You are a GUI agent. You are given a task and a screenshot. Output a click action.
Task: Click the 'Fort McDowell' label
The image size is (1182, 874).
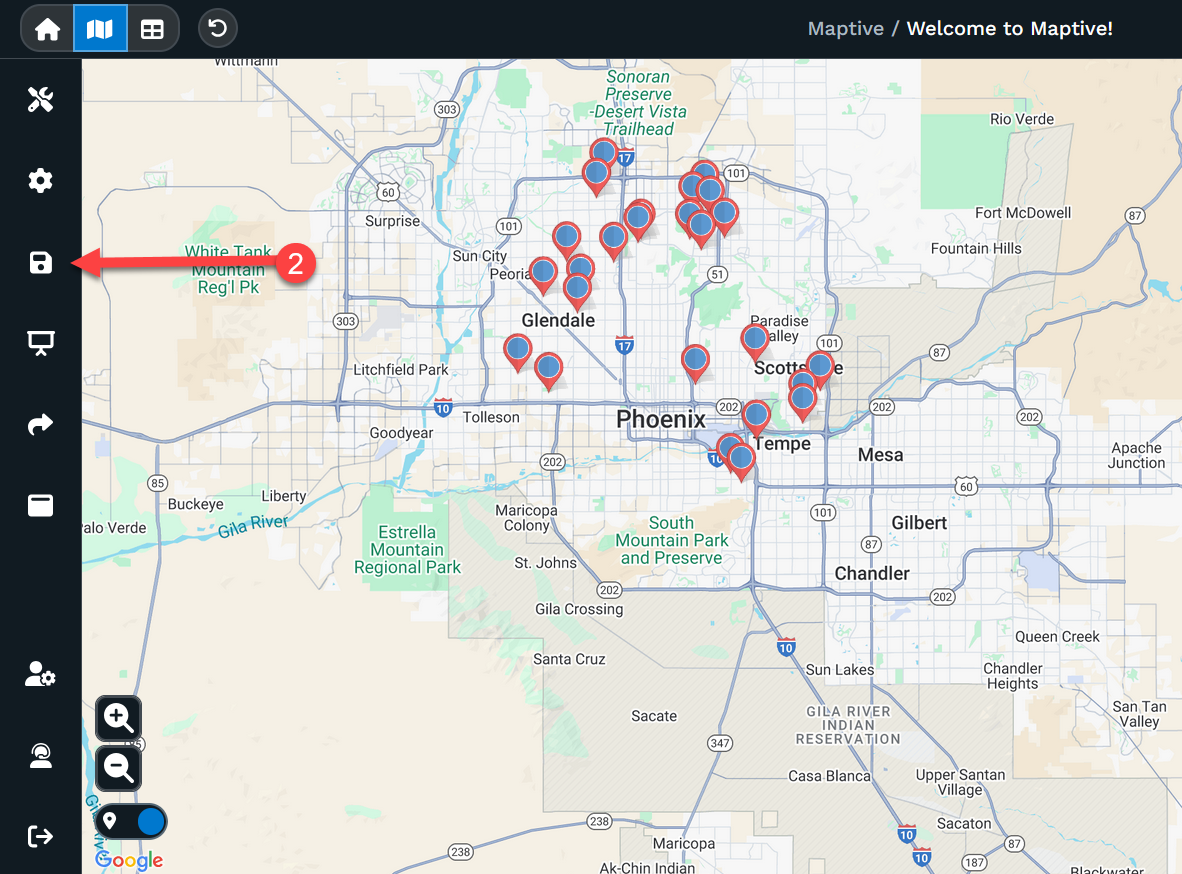pos(1023,213)
